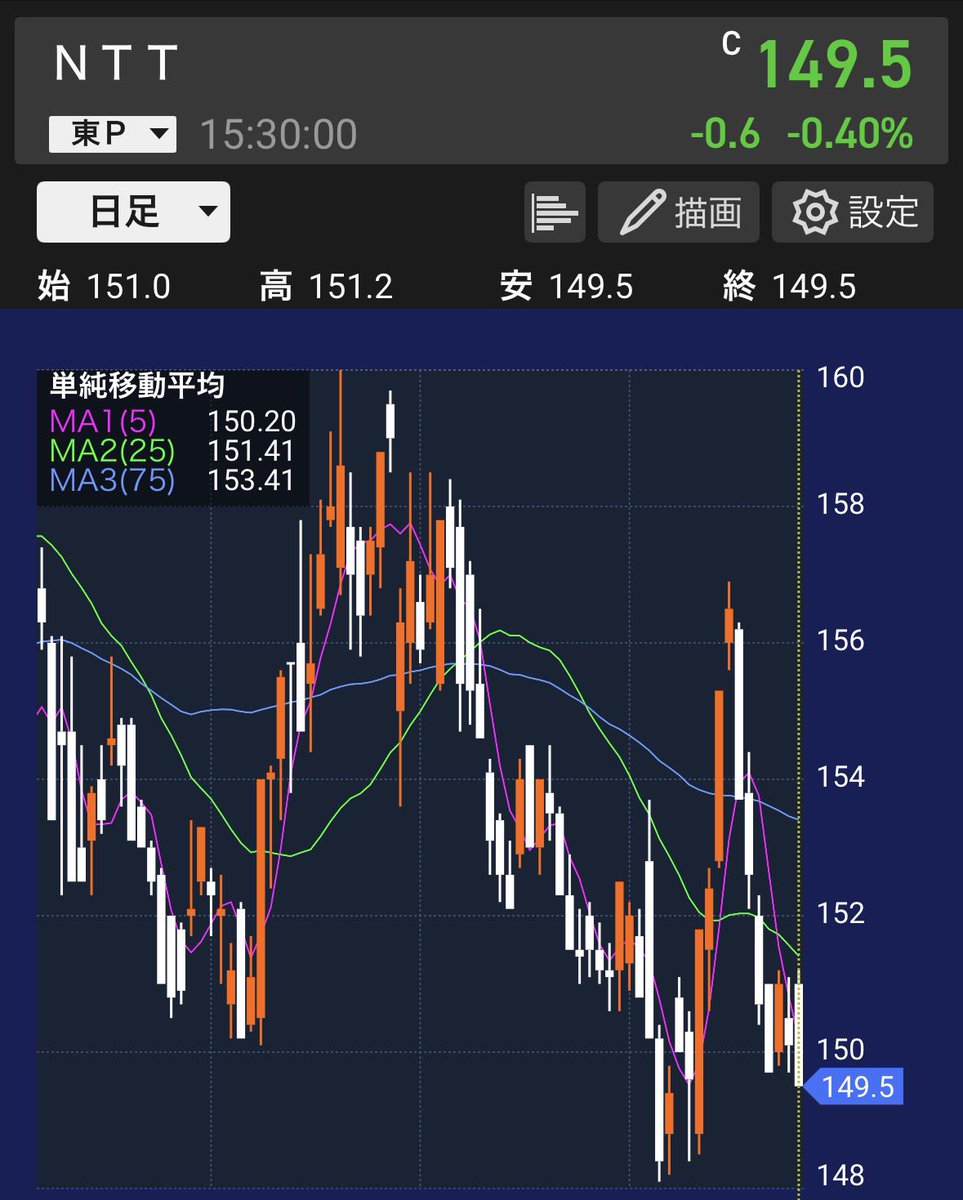Toggle the volume-by-price bars icon

[555, 212]
